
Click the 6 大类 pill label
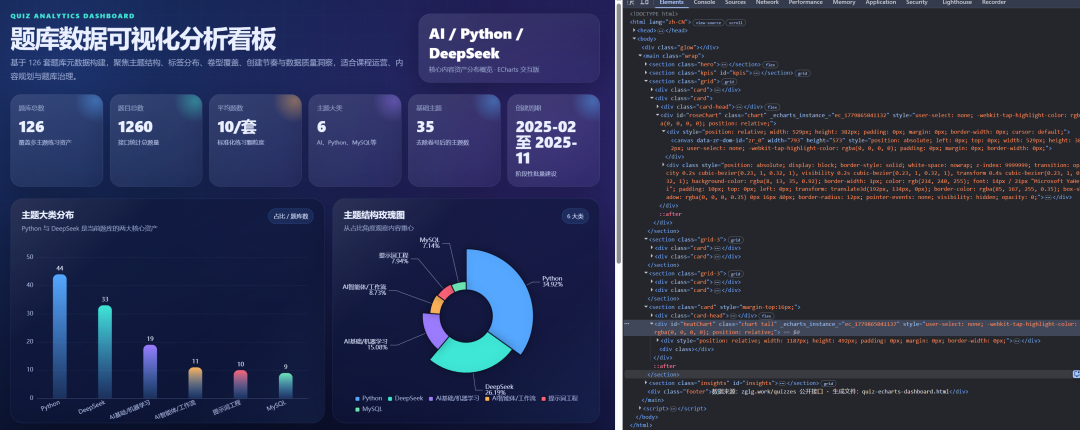tap(574, 216)
